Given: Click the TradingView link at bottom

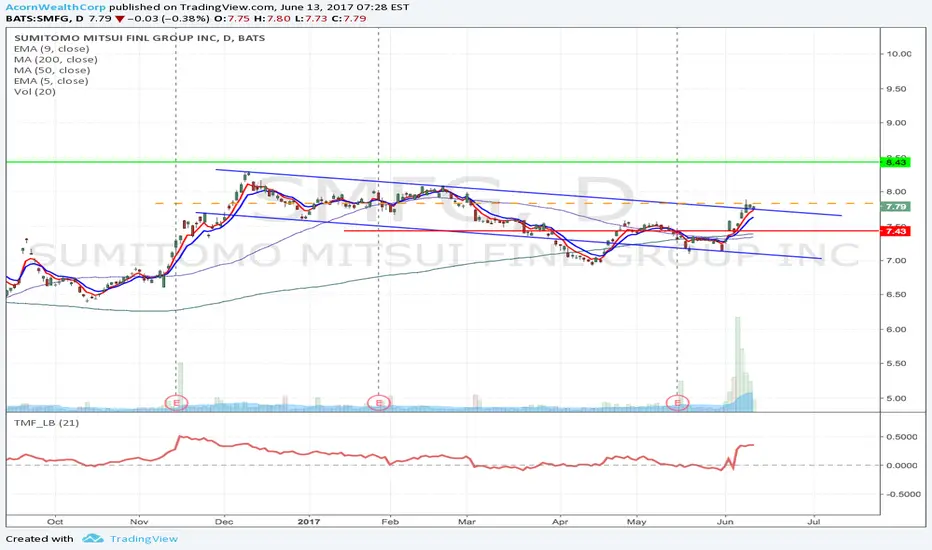Looking at the screenshot, I should click(x=144, y=539).
